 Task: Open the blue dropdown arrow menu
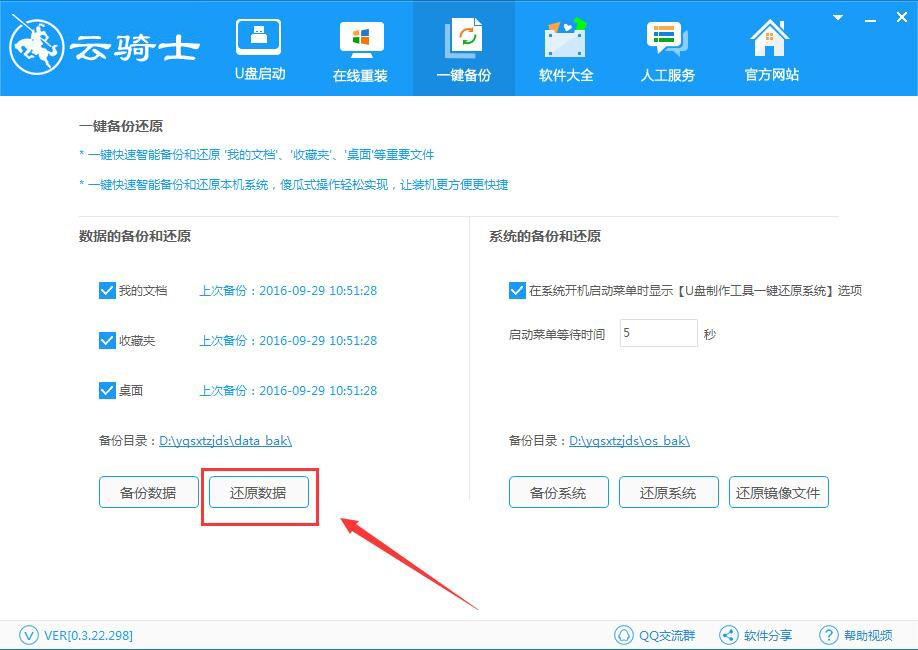837,16
